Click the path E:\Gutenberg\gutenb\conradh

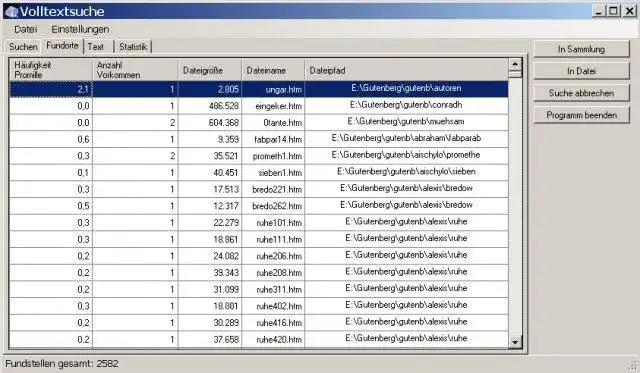pyautogui.click(x=406, y=105)
